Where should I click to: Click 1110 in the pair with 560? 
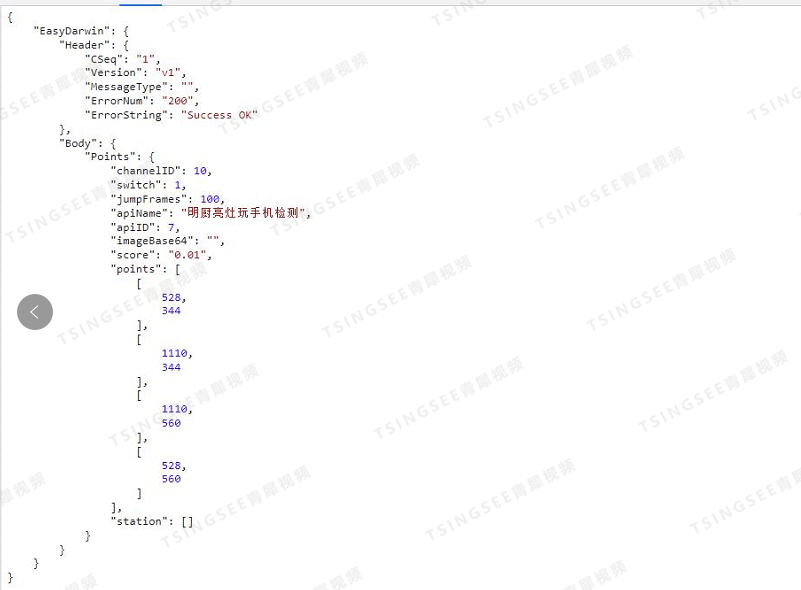[x=174, y=409]
